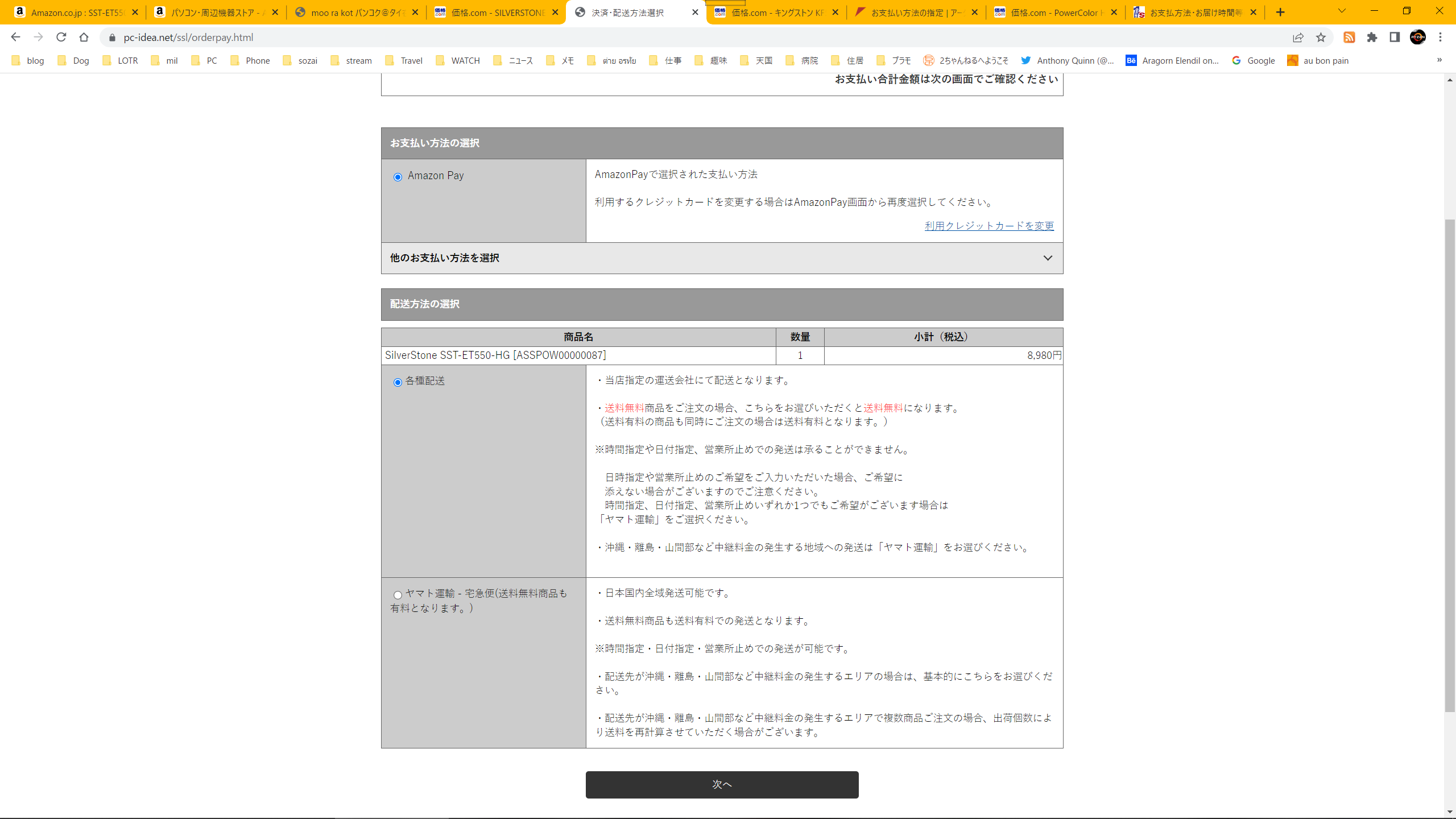Close the 決済・配送方法選択 tab
Viewport: 1456px width, 819px height.
[x=695, y=12]
